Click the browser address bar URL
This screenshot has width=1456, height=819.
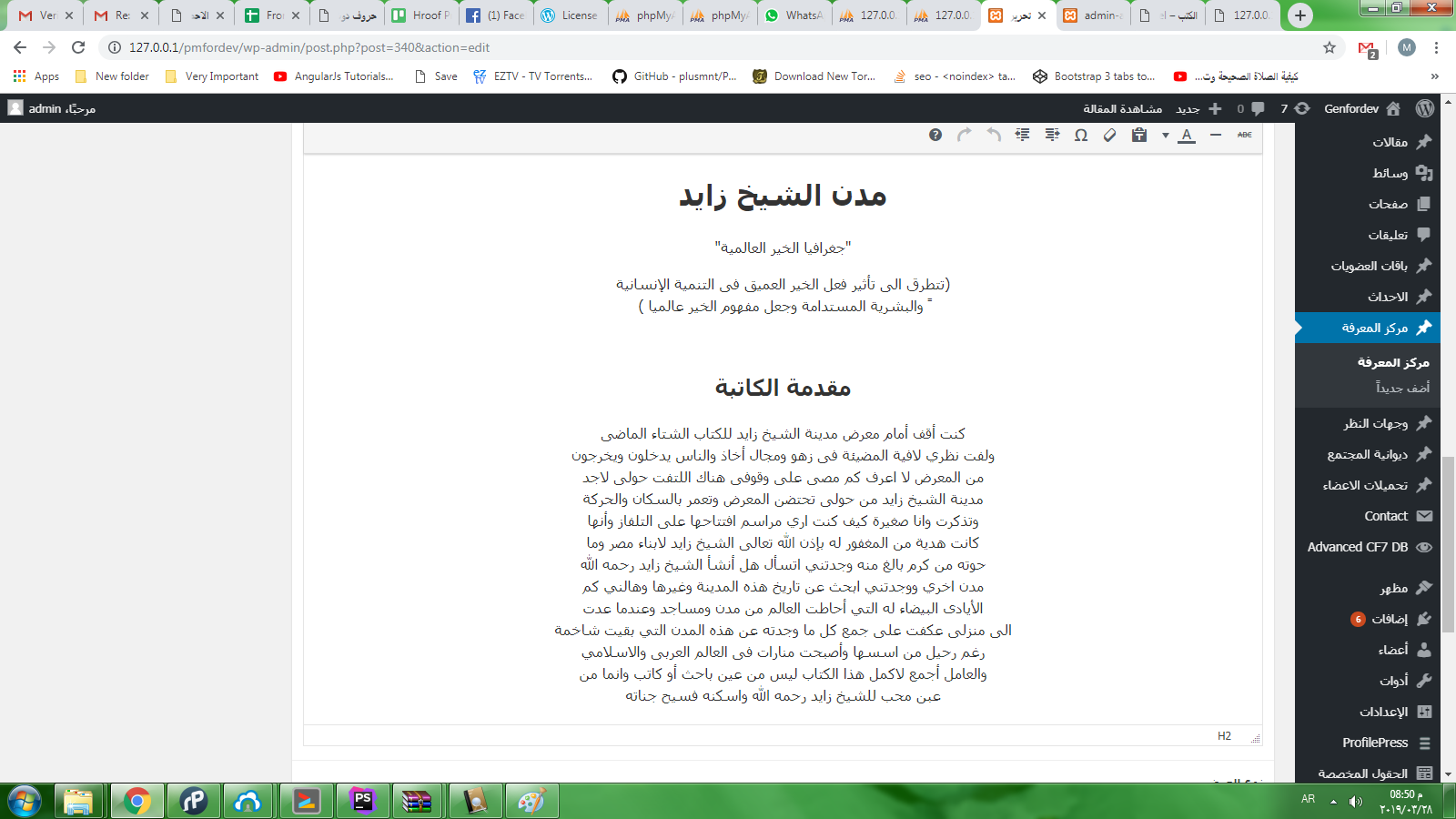tap(309, 47)
